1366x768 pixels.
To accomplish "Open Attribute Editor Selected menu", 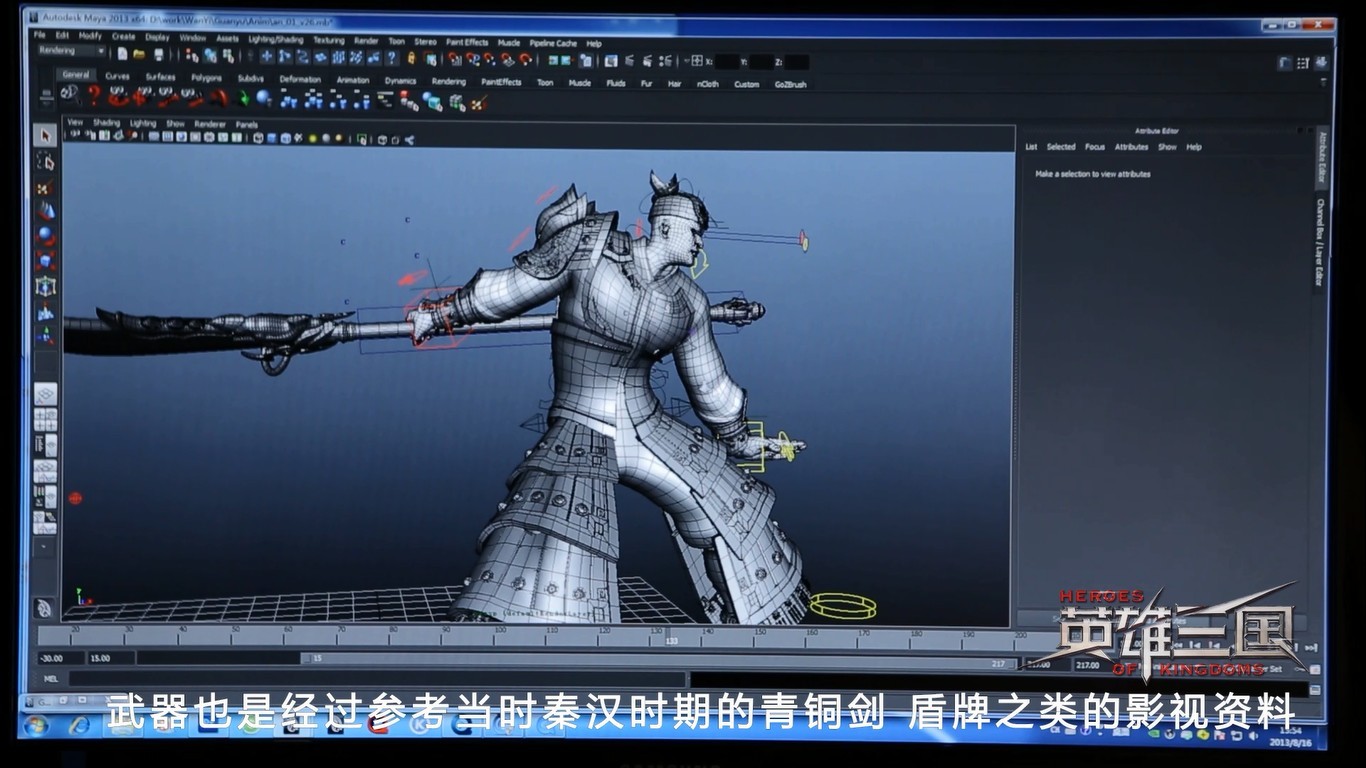I will tap(1061, 147).
